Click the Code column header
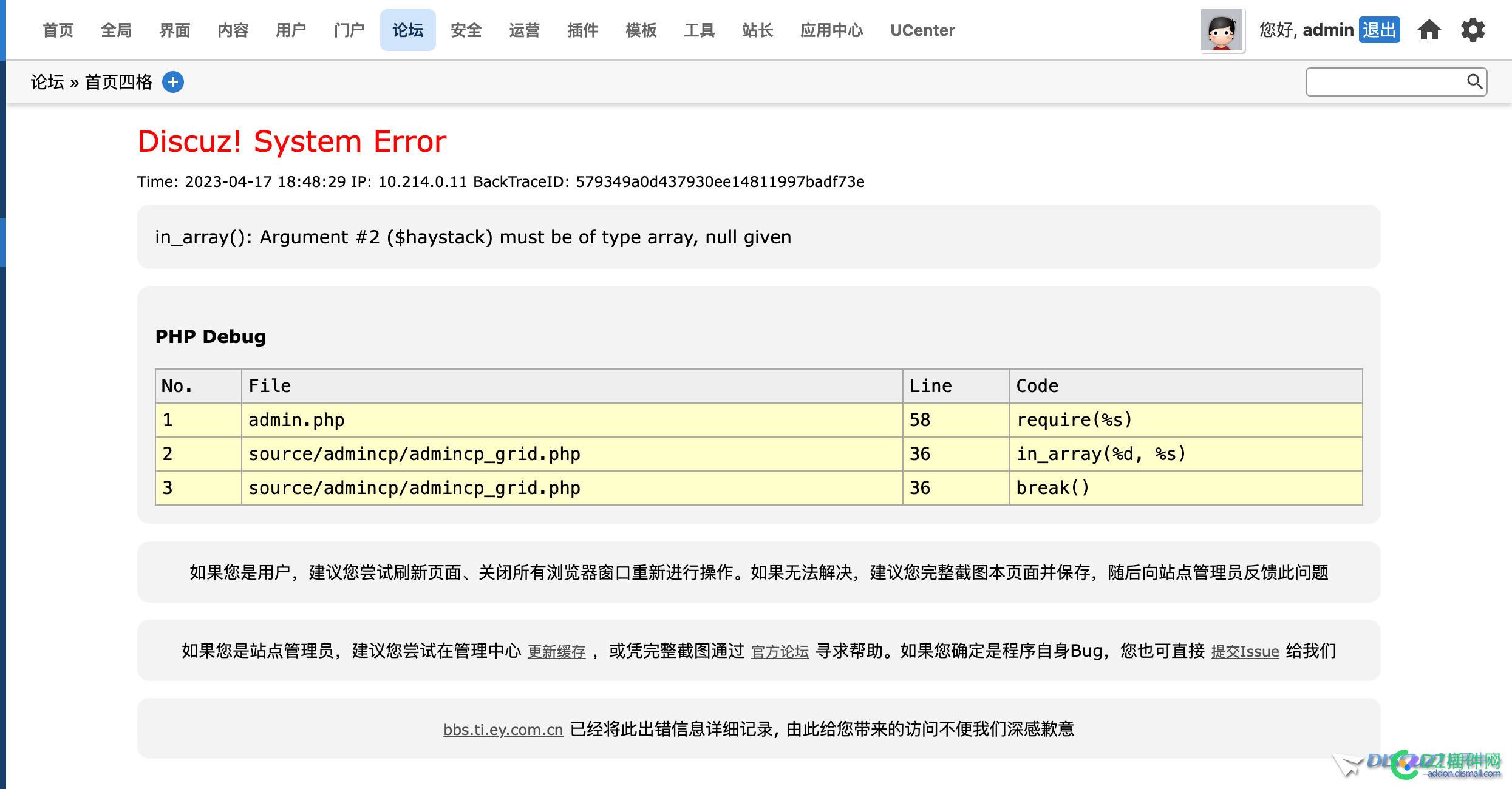Image resolution: width=1512 pixels, height=789 pixels. [1185, 386]
